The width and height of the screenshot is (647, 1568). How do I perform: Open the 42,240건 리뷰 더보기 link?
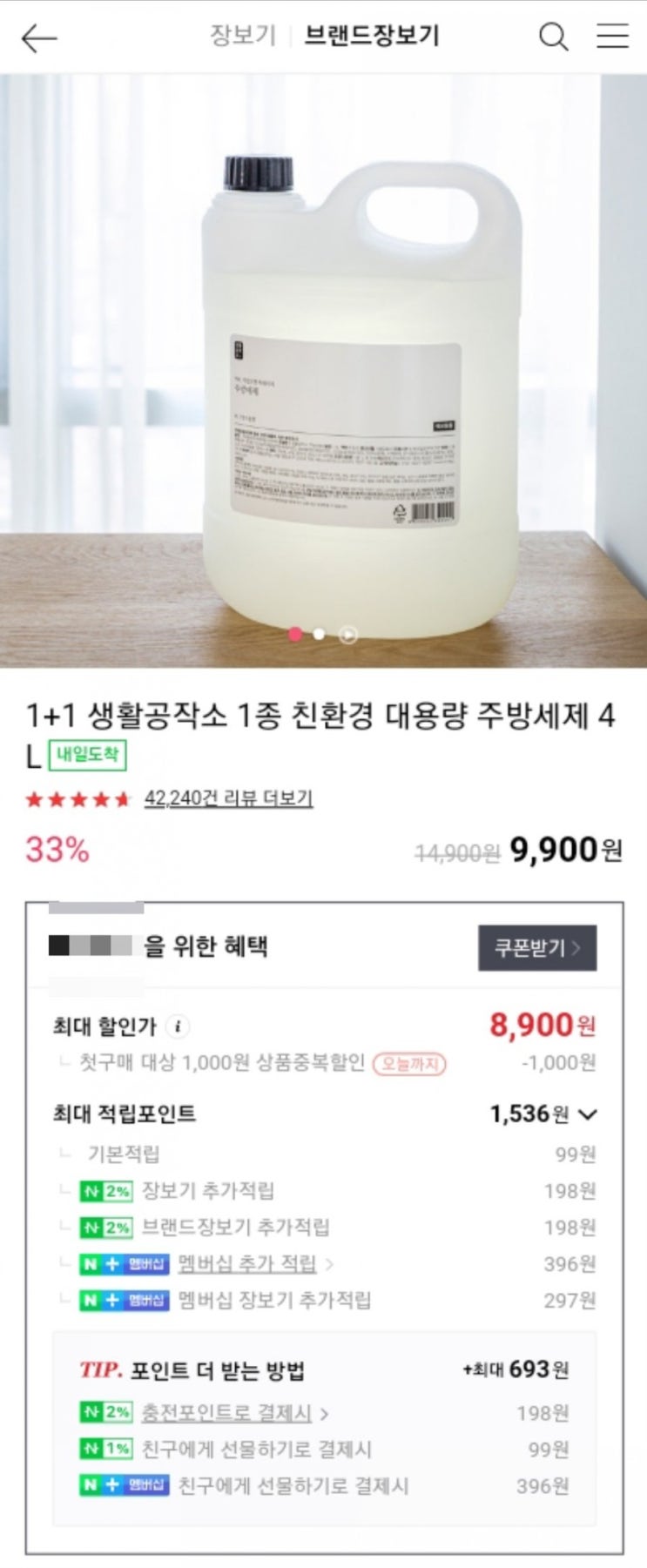228,798
